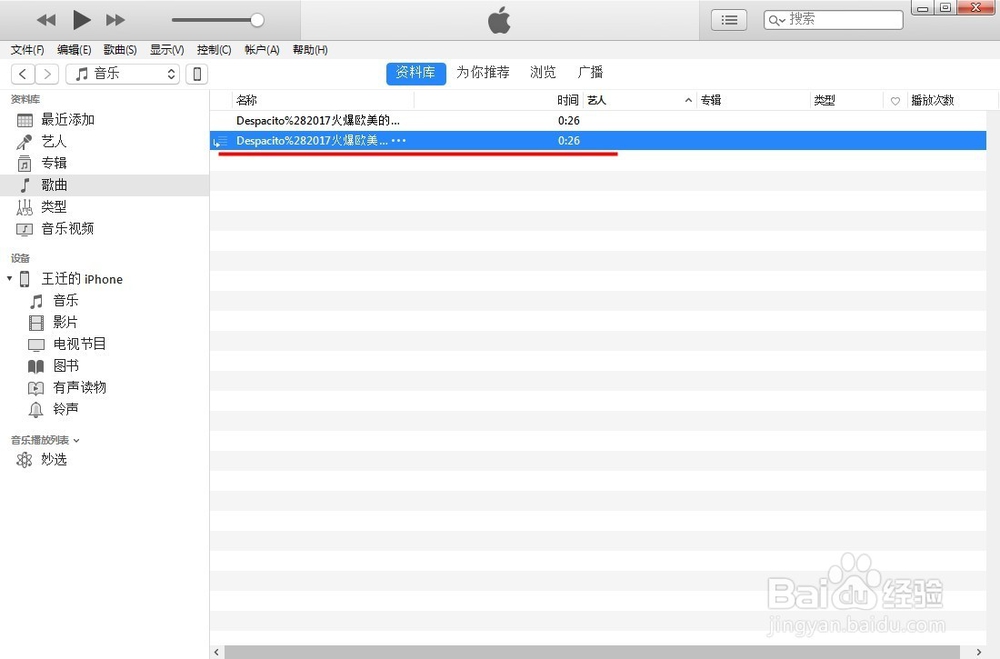Open 有声读物 under the iPhone device
This screenshot has width=1000, height=659.
point(79,387)
